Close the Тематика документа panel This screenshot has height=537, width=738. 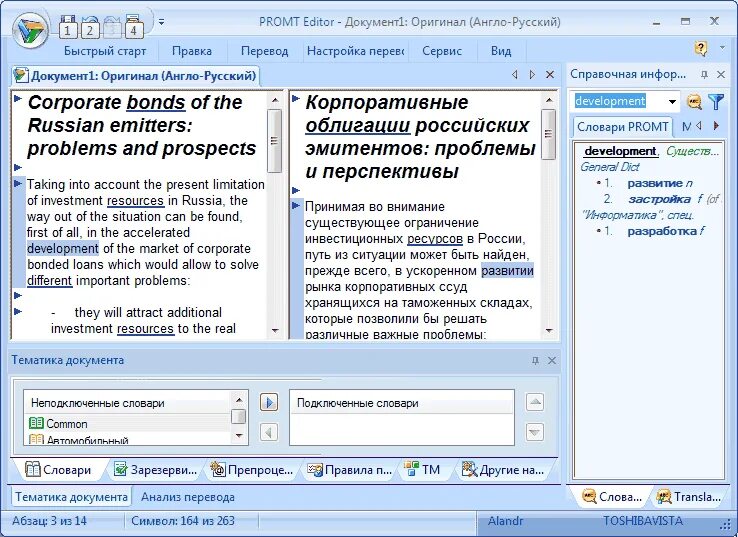tap(552, 361)
